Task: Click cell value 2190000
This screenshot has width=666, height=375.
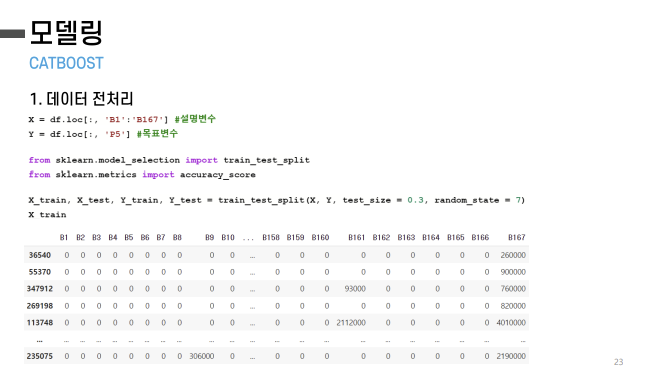Action: pyautogui.click(x=511, y=356)
